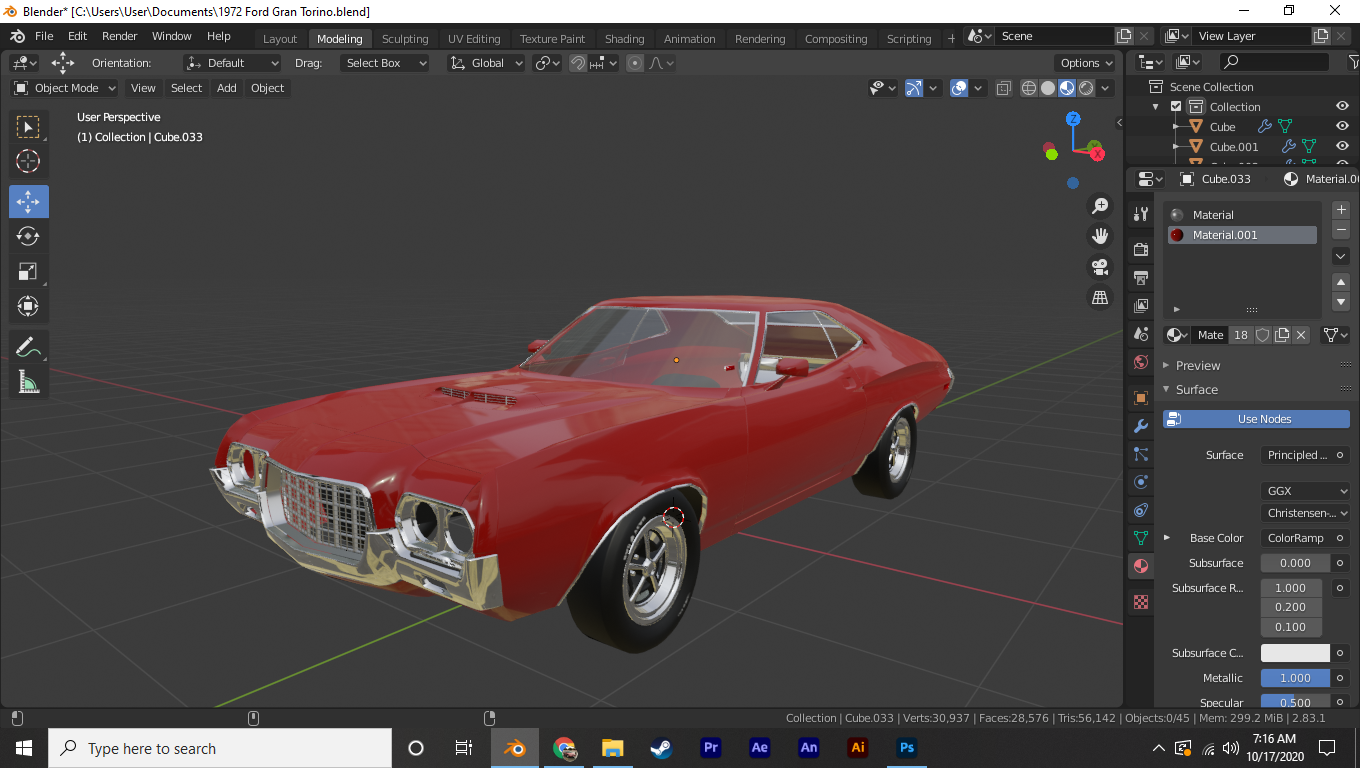Screen dimensions: 1360x768
Task: Toggle proportional editing in header
Action: click(x=635, y=63)
